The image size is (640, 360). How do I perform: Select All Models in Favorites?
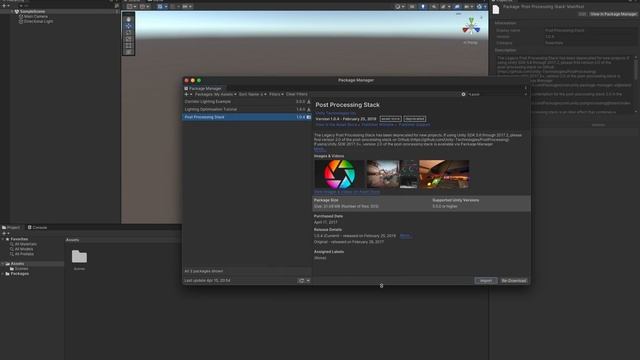tap(22, 249)
